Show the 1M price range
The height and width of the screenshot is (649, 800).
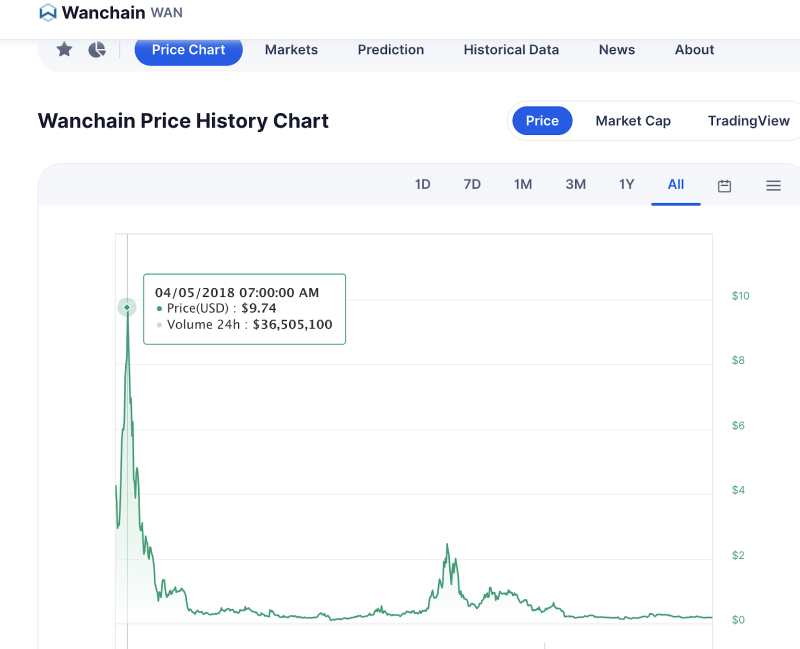[x=523, y=184]
